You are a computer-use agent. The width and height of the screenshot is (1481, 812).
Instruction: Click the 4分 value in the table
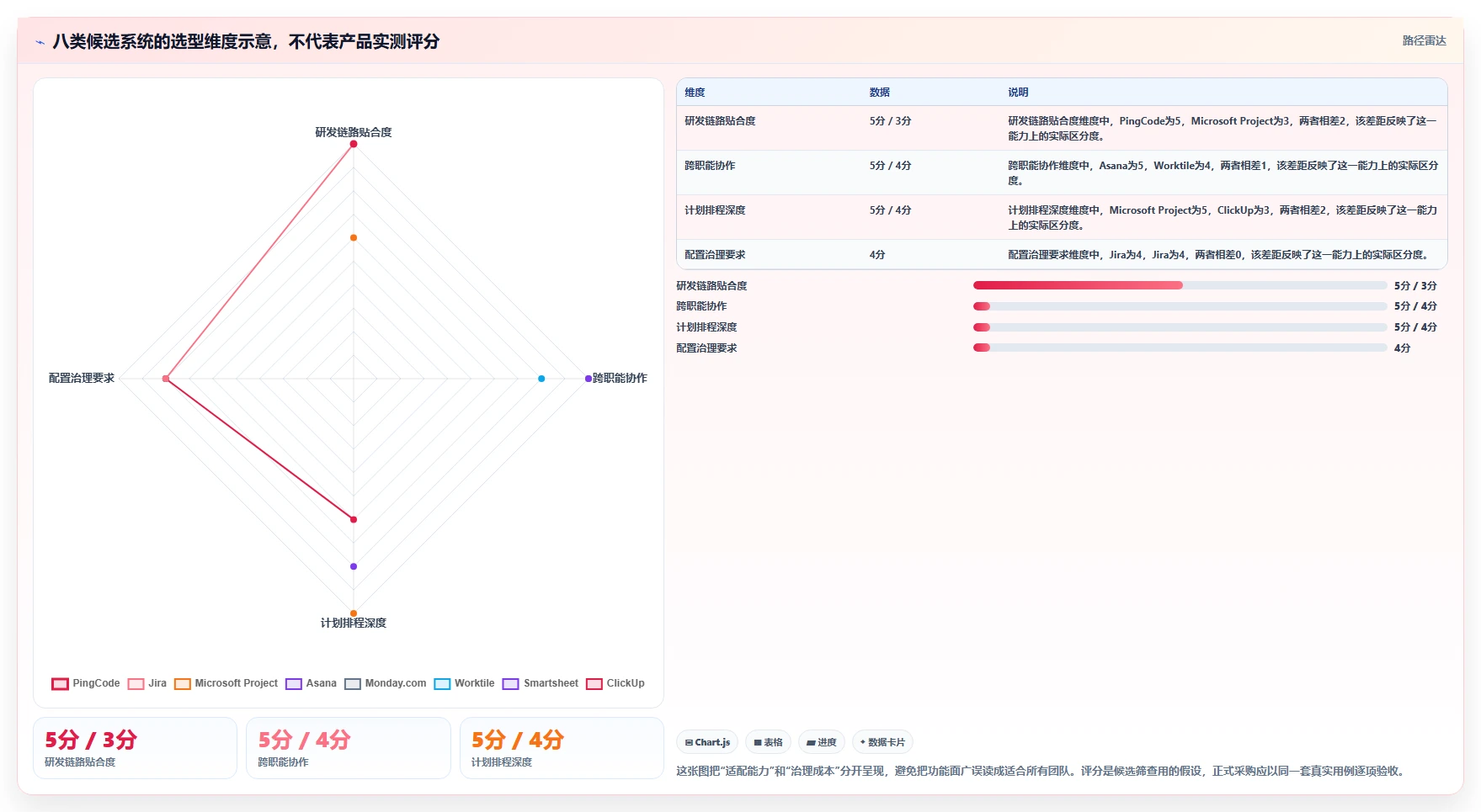coord(877,255)
